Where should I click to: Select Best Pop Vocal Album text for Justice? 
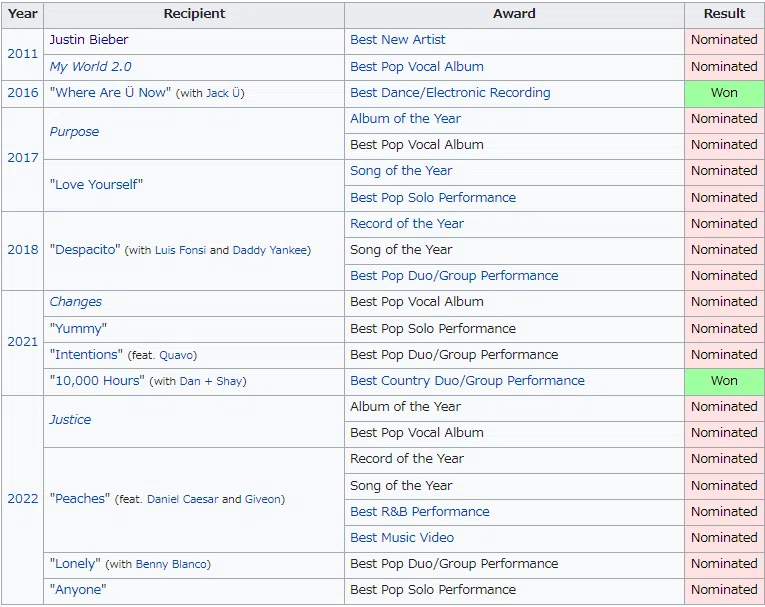(x=417, y=433)
